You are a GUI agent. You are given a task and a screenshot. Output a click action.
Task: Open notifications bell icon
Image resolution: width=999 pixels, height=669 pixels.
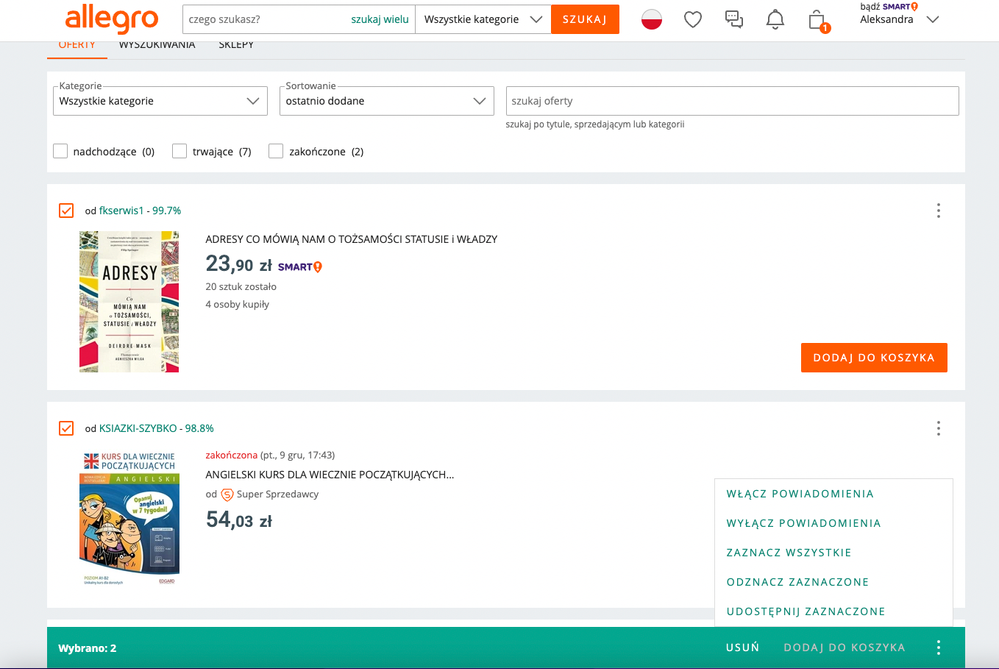point(775,20)
